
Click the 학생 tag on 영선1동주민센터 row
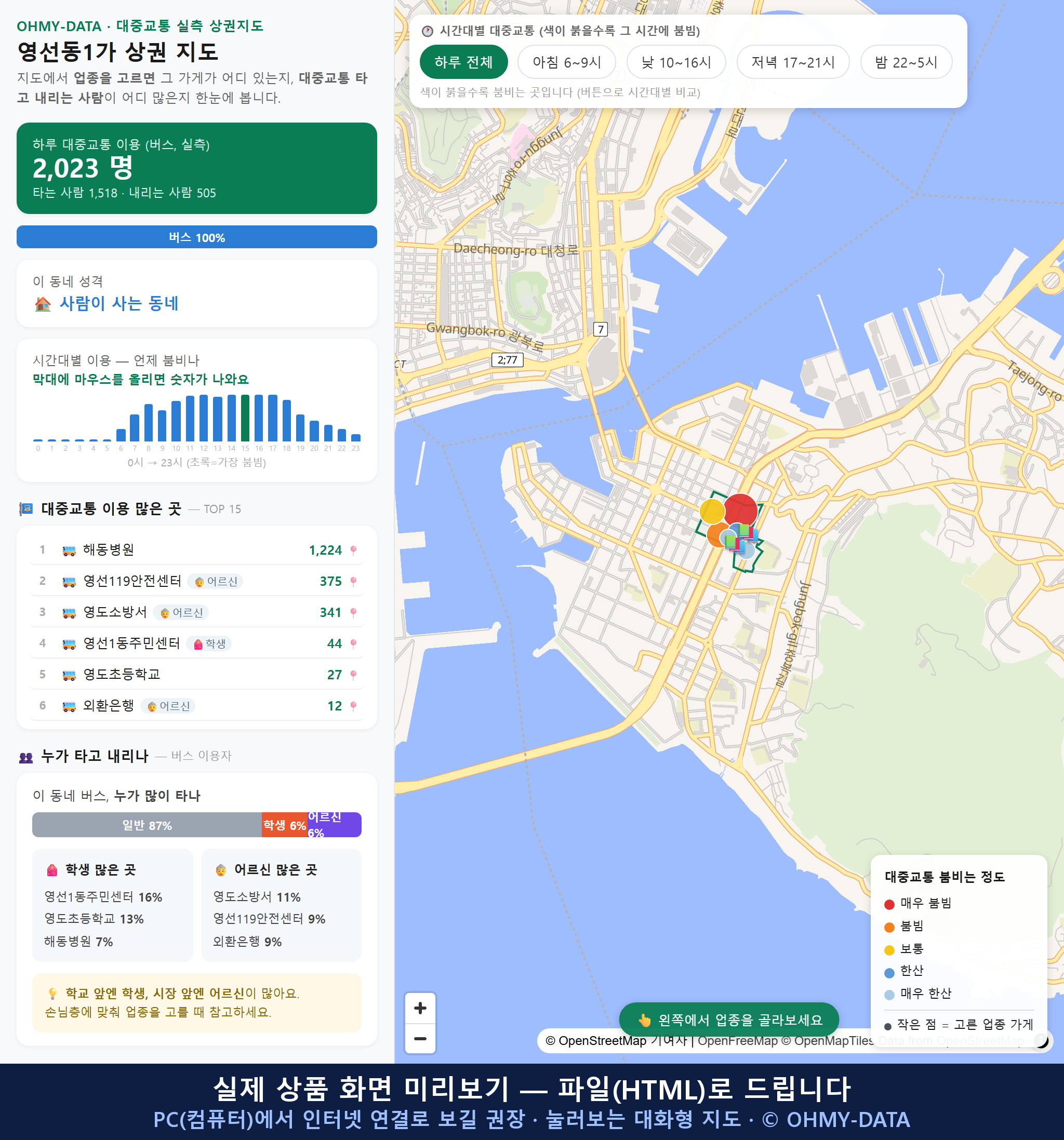[x=209, y=643]
